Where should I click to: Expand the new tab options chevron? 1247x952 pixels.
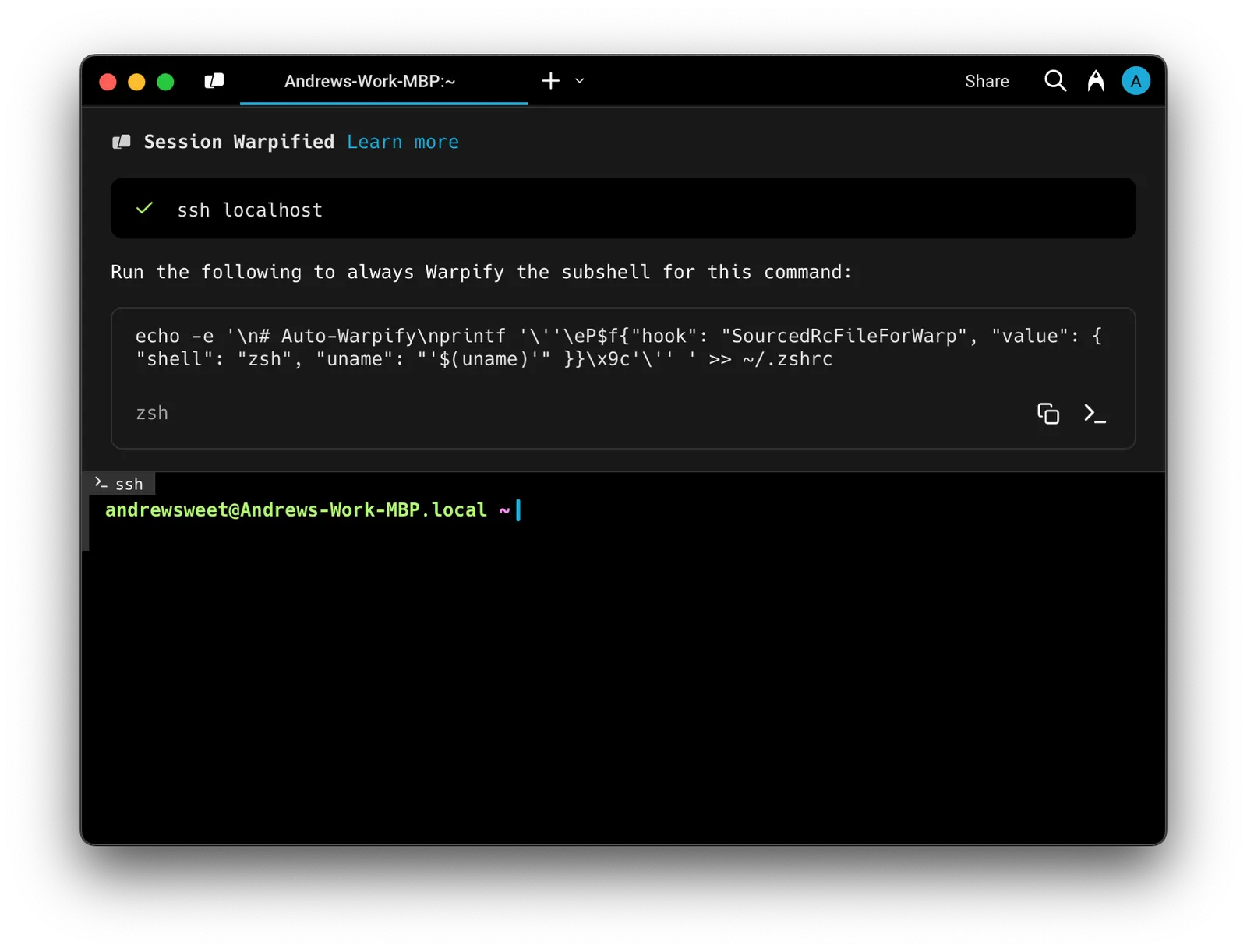[580, 80]
